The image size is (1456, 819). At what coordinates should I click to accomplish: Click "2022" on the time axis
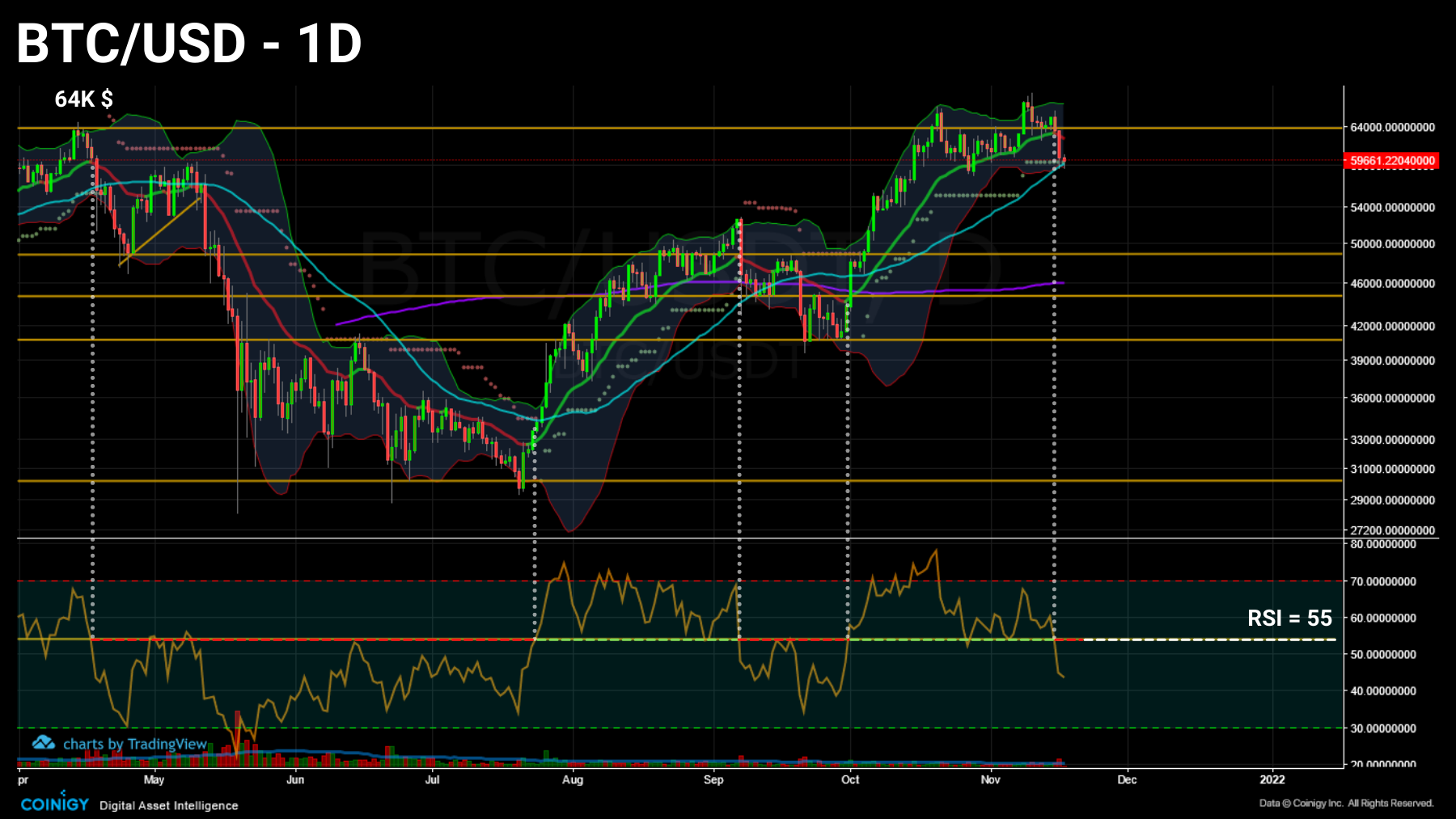1274,781
